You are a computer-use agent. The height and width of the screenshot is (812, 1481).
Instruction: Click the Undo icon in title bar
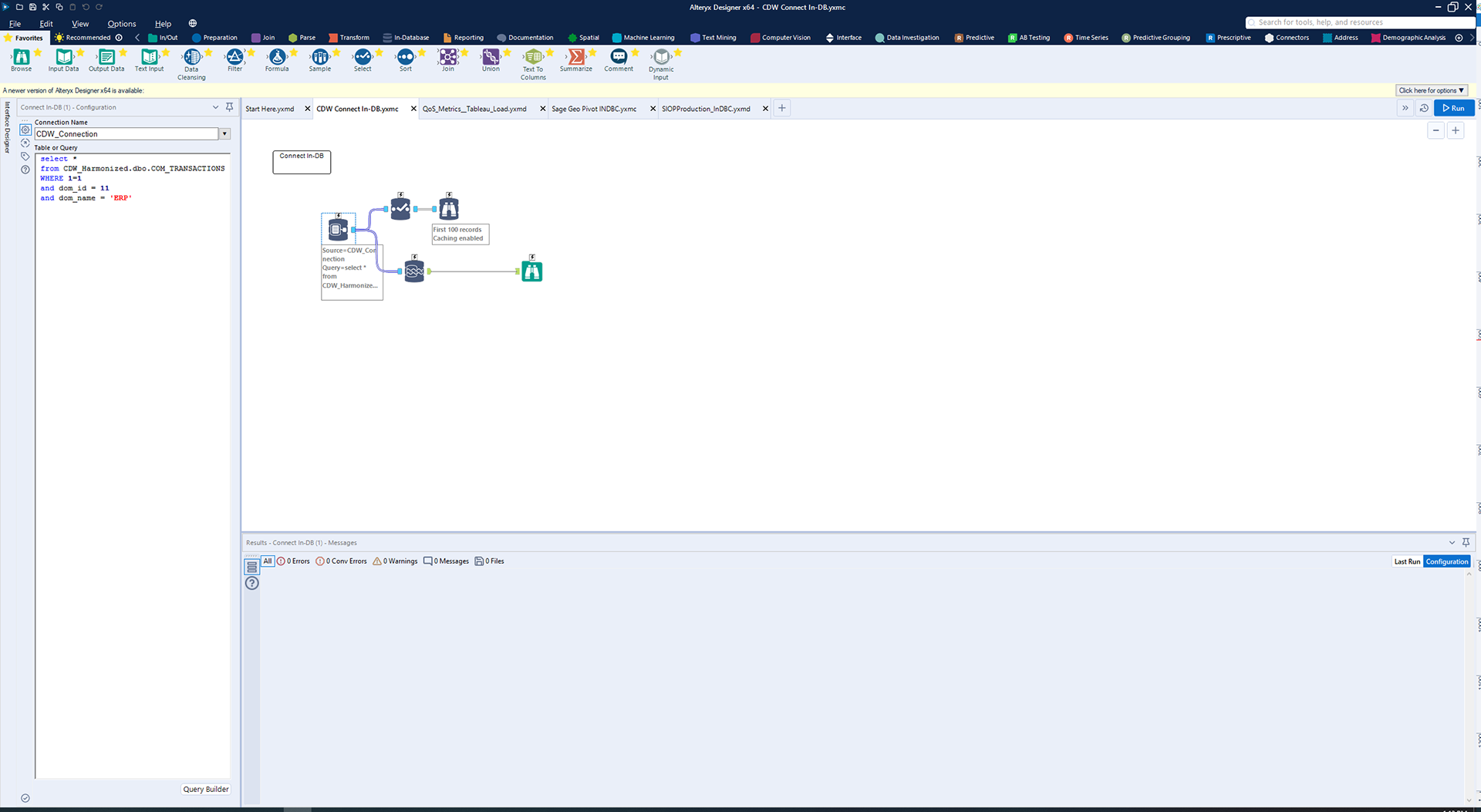point(86,7)
